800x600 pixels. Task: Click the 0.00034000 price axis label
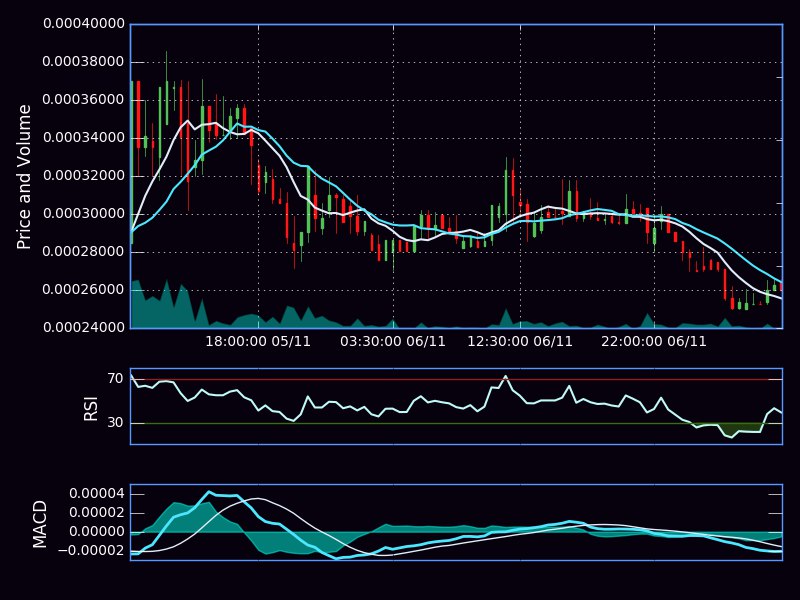[x=84, y=138]
